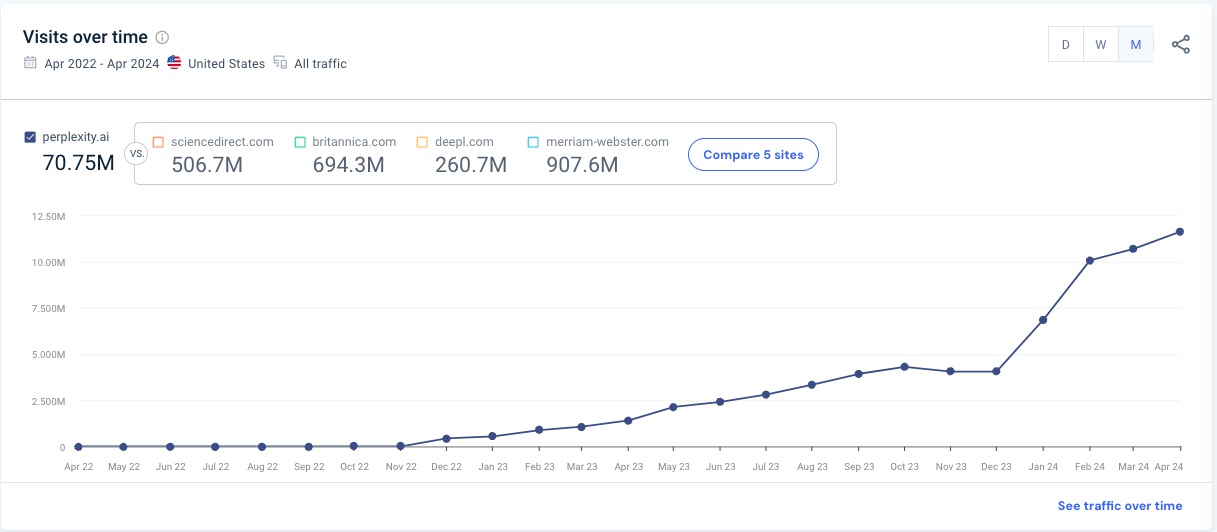Click the Apr 22 data point

78,447
